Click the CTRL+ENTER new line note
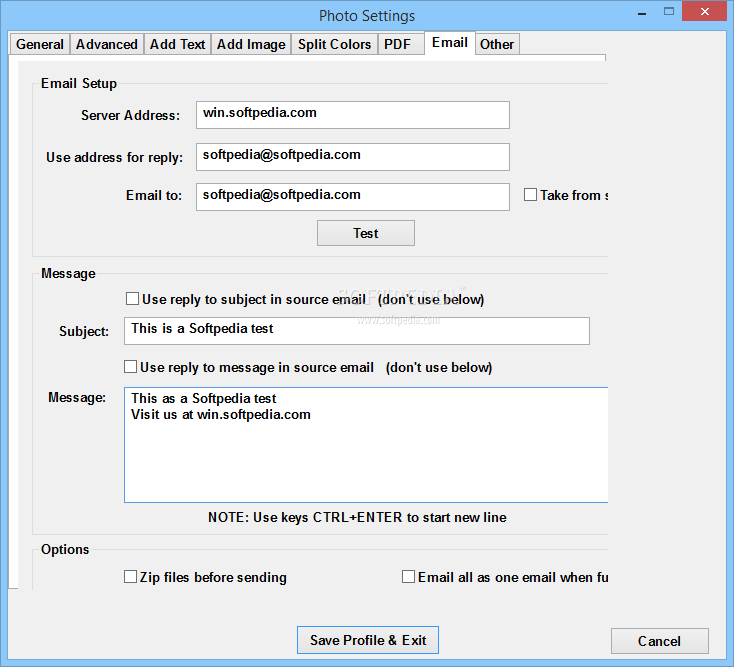This screenshot has height=667, width=734. tap(357, 517)
